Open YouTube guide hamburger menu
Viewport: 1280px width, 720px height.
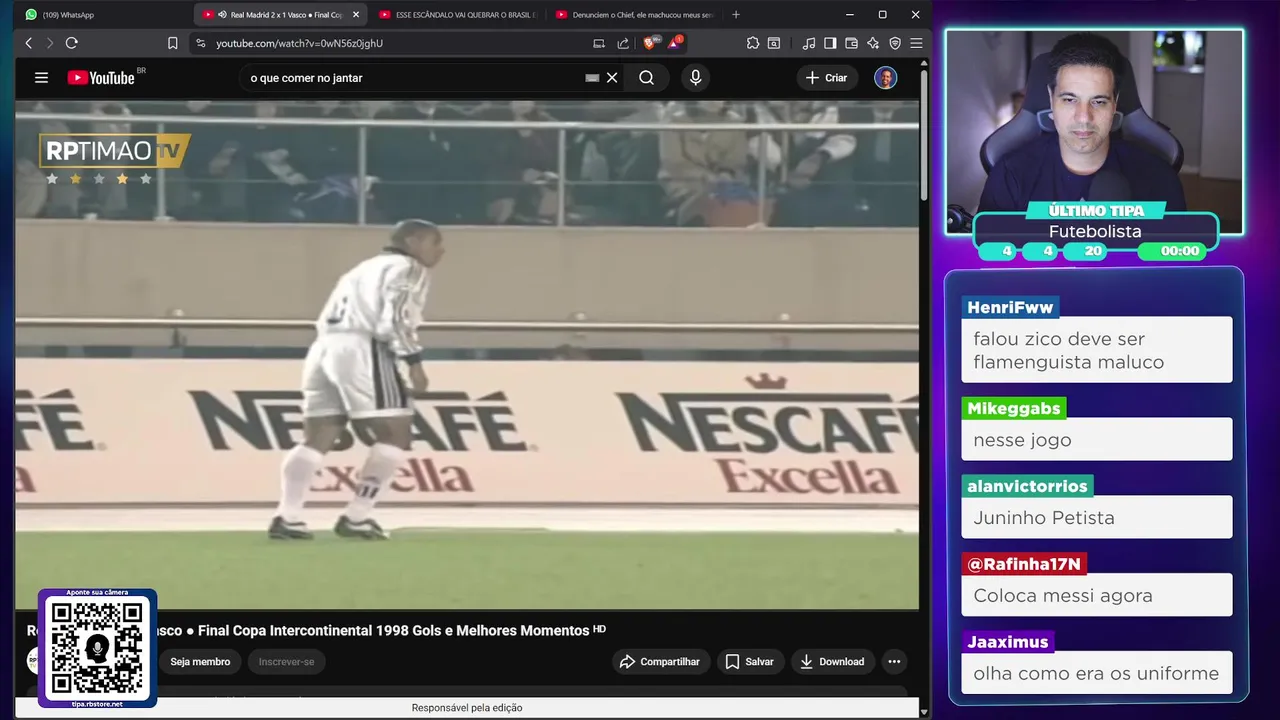(x=41, y=77)
